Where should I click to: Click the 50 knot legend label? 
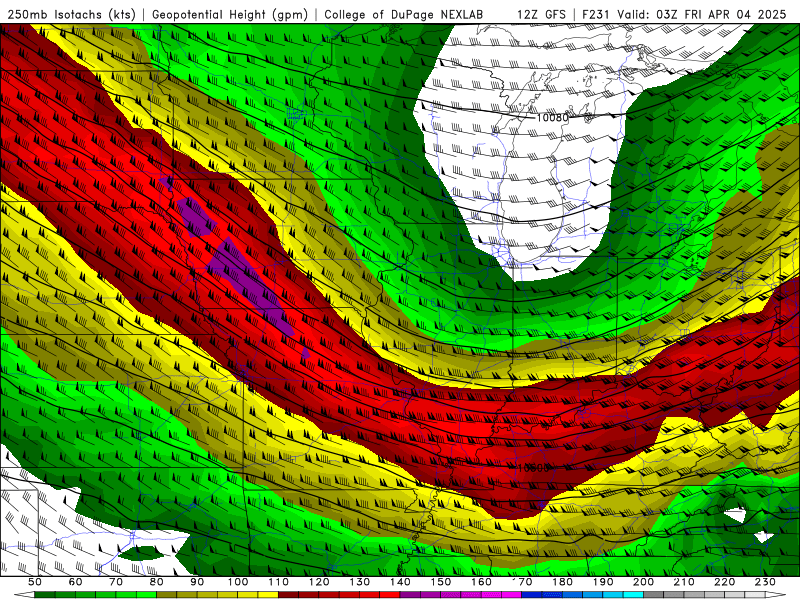35,582
